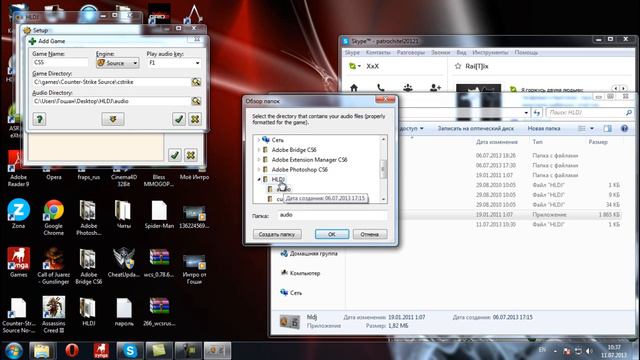640x360 pixels.
Task: Click the Skype home icon
Action: (354, 88)
